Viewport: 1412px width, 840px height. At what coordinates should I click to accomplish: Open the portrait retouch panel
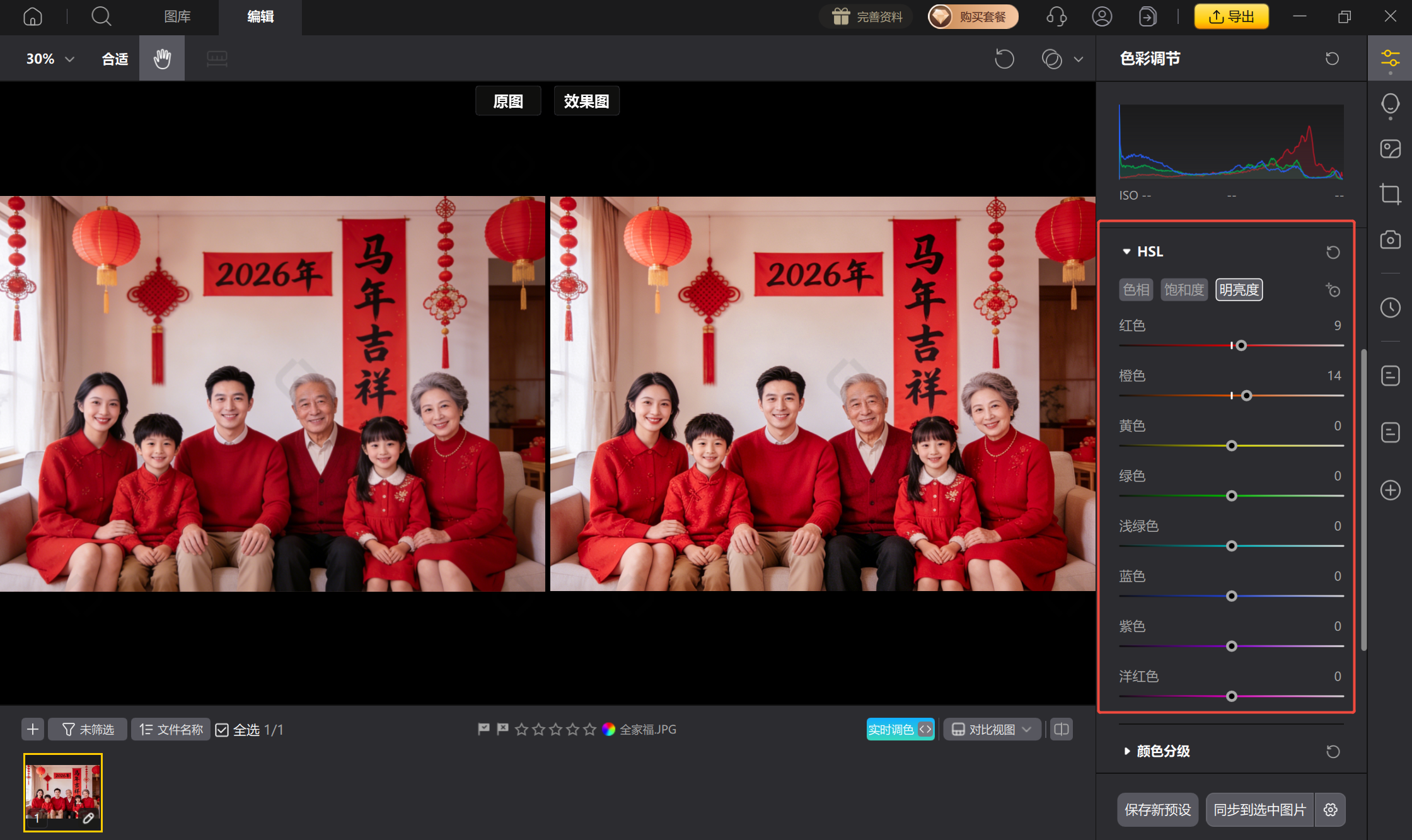point(1389,105)
